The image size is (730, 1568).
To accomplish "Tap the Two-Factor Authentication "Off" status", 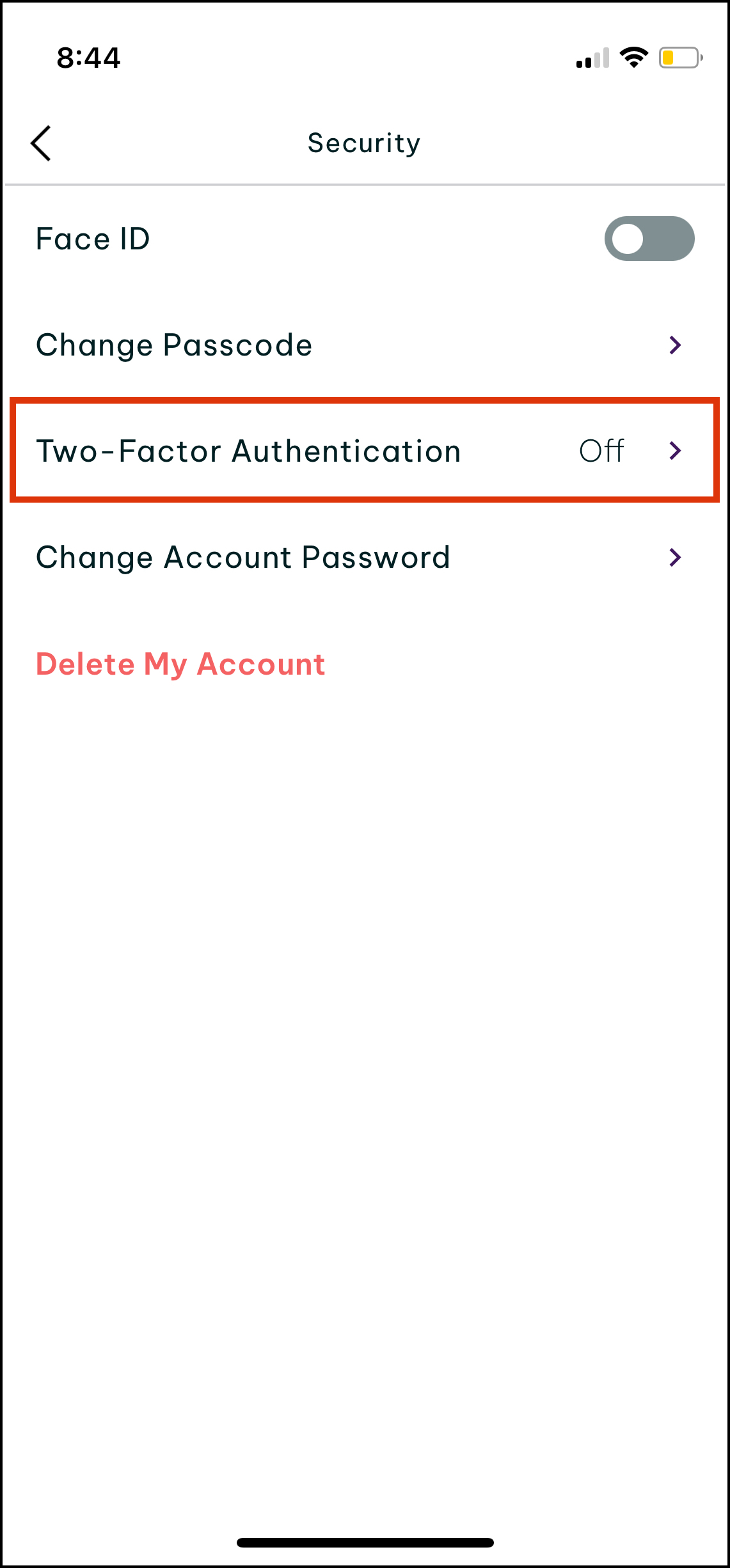I will (601, 451).
